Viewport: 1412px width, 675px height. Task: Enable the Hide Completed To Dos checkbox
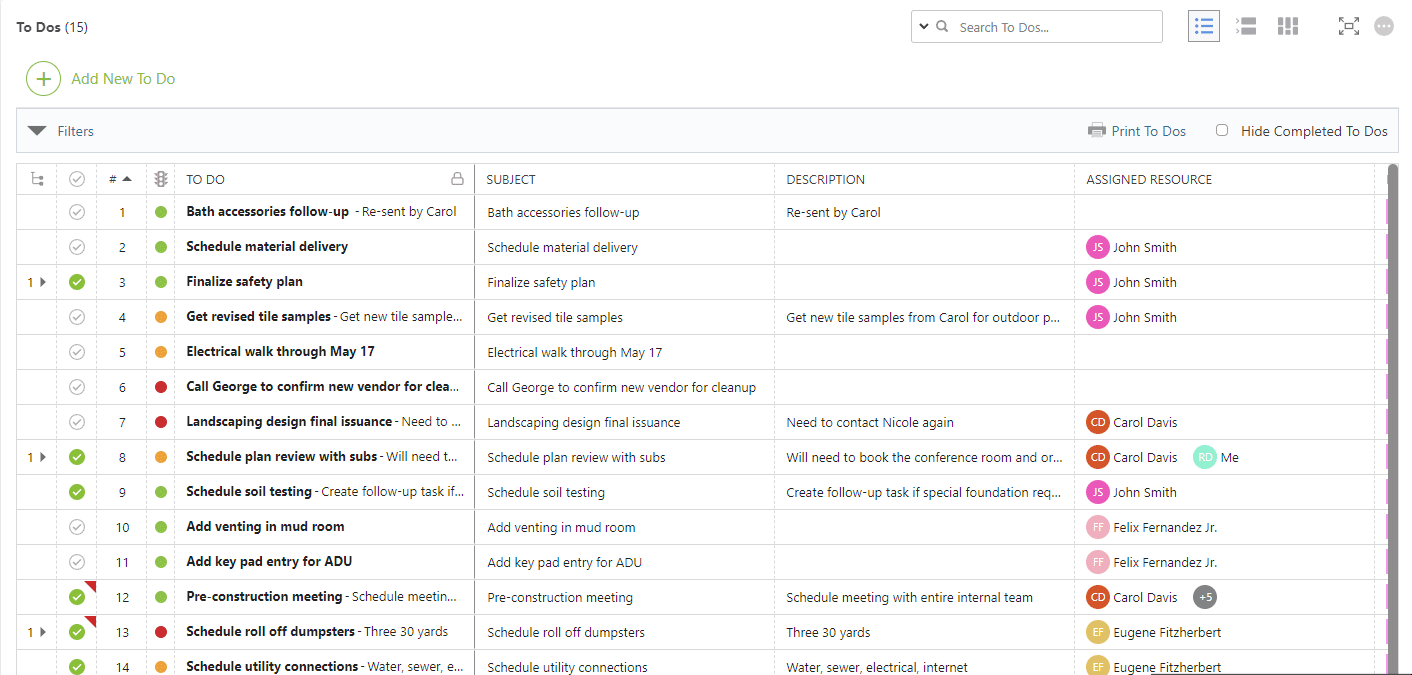1222,130
